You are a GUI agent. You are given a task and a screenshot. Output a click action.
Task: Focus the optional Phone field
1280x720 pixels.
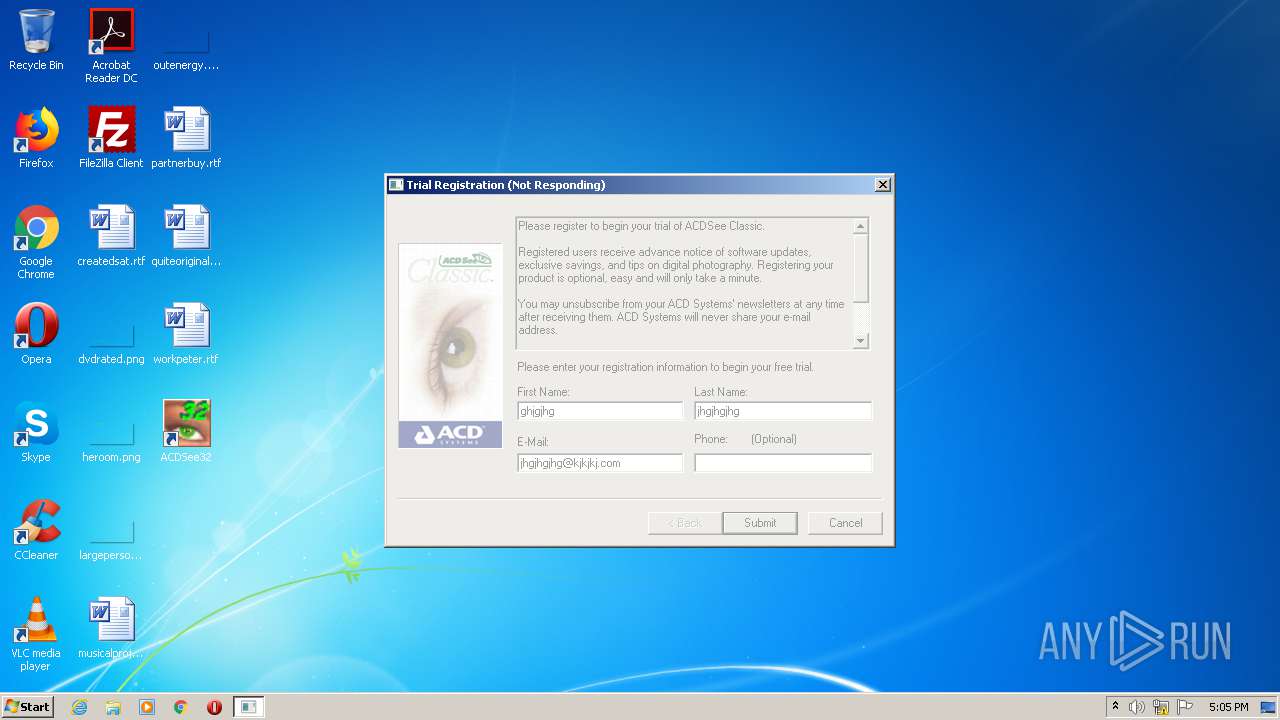click(783, 463)
